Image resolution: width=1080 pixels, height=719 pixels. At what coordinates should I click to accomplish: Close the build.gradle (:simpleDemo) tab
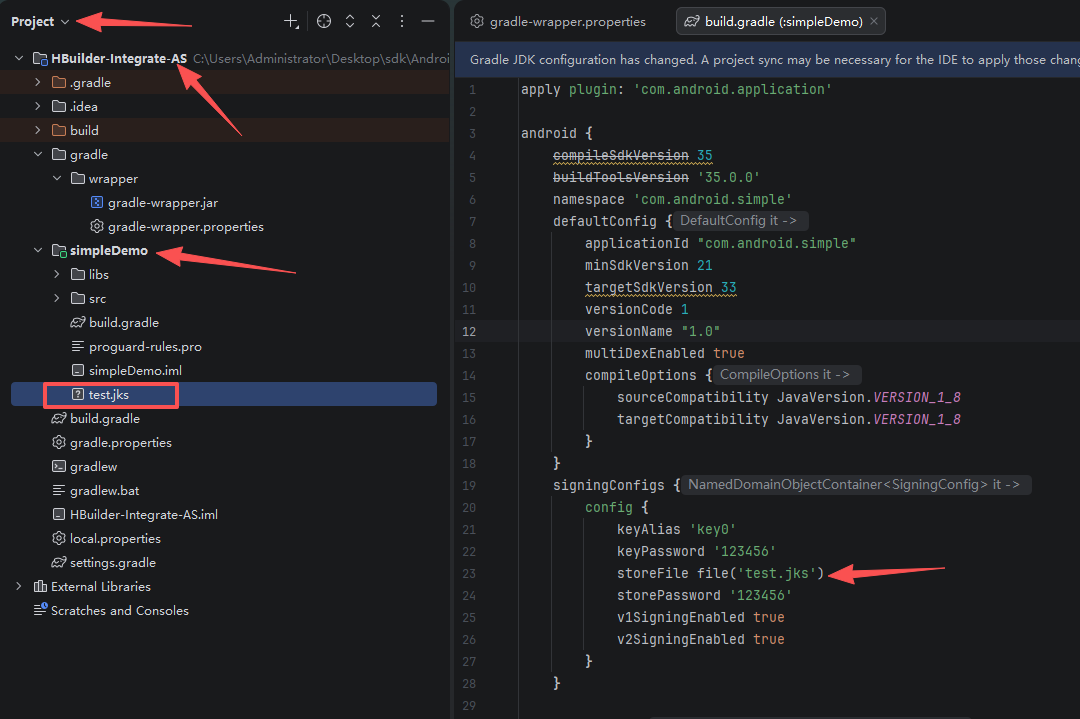(874, 21)
